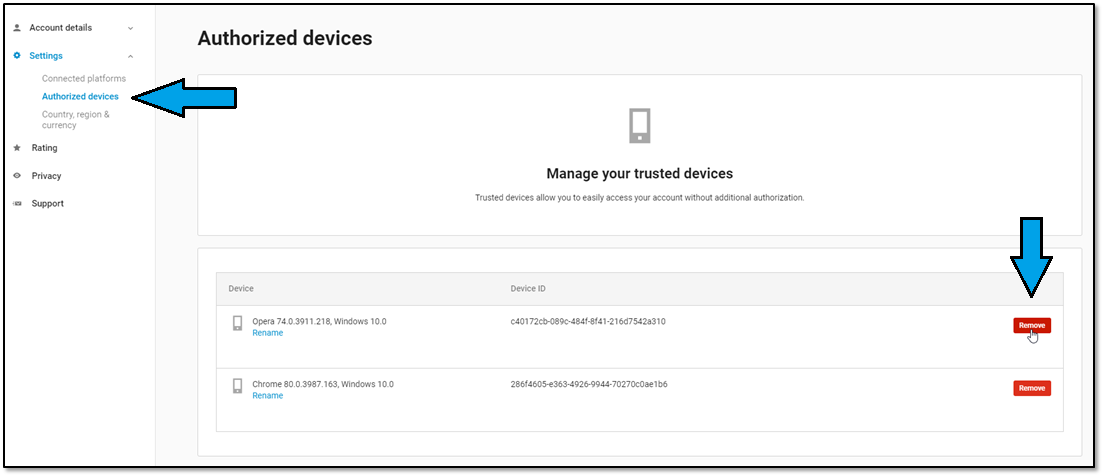
Task: Click the Privacy eye icon
Action: 17,176
